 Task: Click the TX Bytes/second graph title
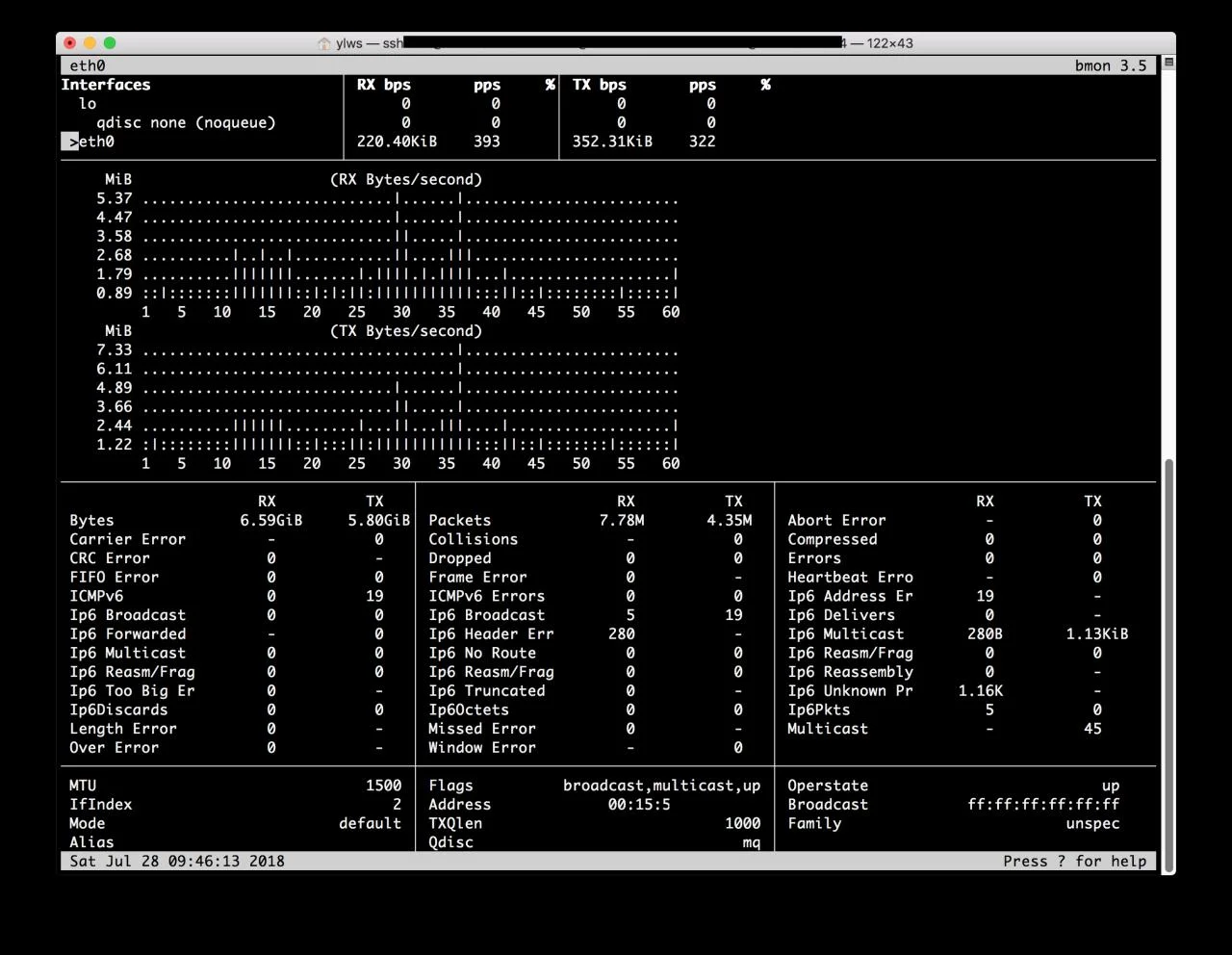point(405,331)
